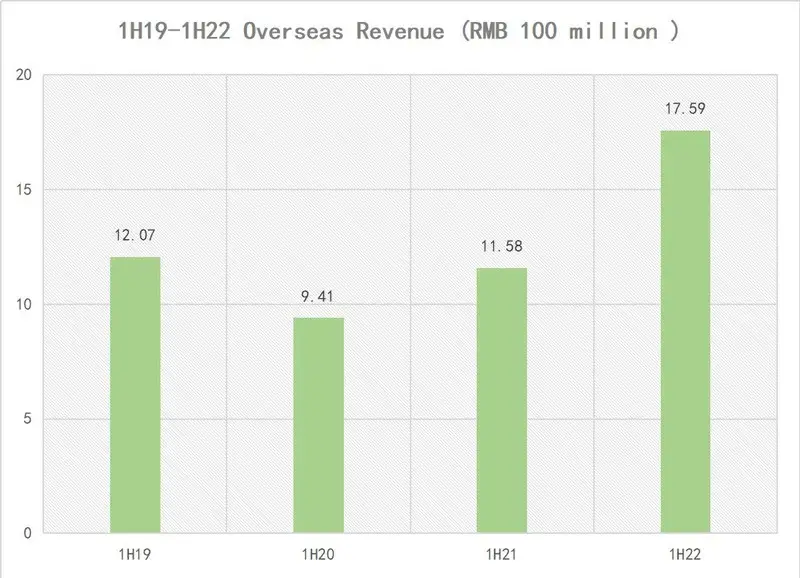The width and height of the screenshot is (800, 578).
Task: Select 'Overseas Revenue' in the chart title
Action: tap(359, 30)
